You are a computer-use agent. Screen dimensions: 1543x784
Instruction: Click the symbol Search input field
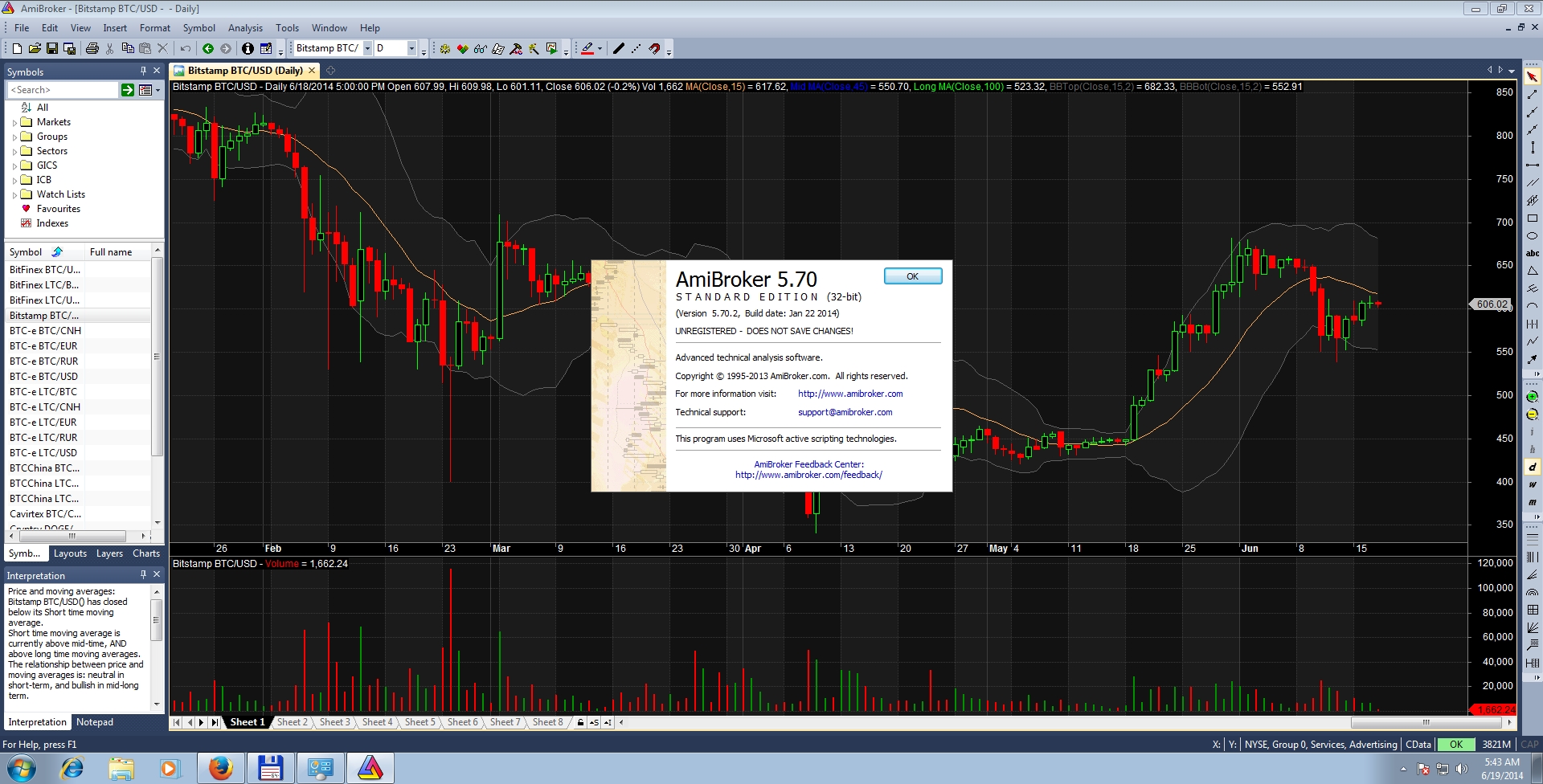[x=63, y=90]
